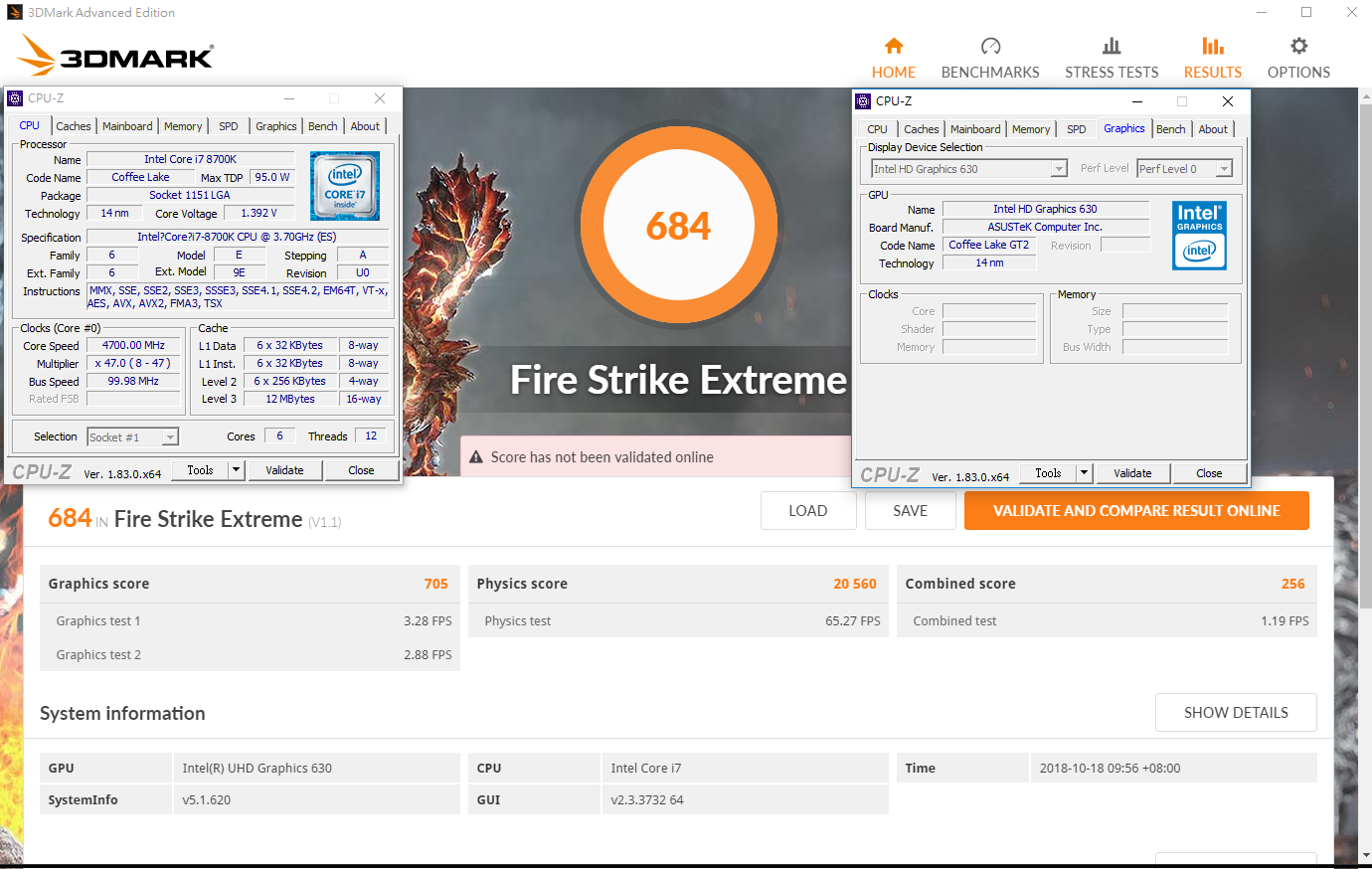1372x869 pixels.
Task: Click Validate in the left CPU-Z window
Action: click(284, 470)
